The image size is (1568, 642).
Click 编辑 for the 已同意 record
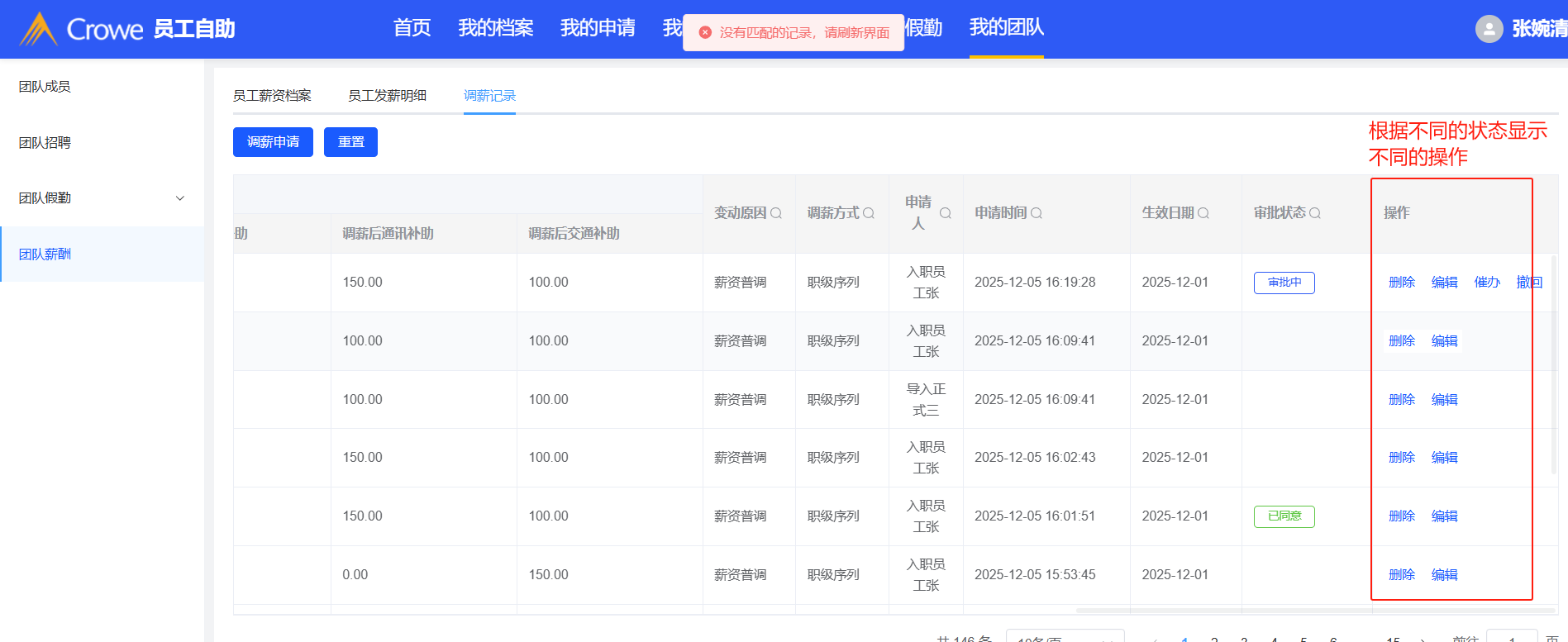[x=1444, y=516]
